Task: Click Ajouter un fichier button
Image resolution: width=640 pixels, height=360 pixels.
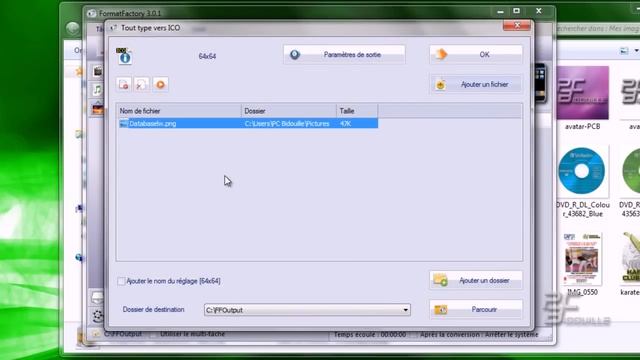Action: click(476, 84)
